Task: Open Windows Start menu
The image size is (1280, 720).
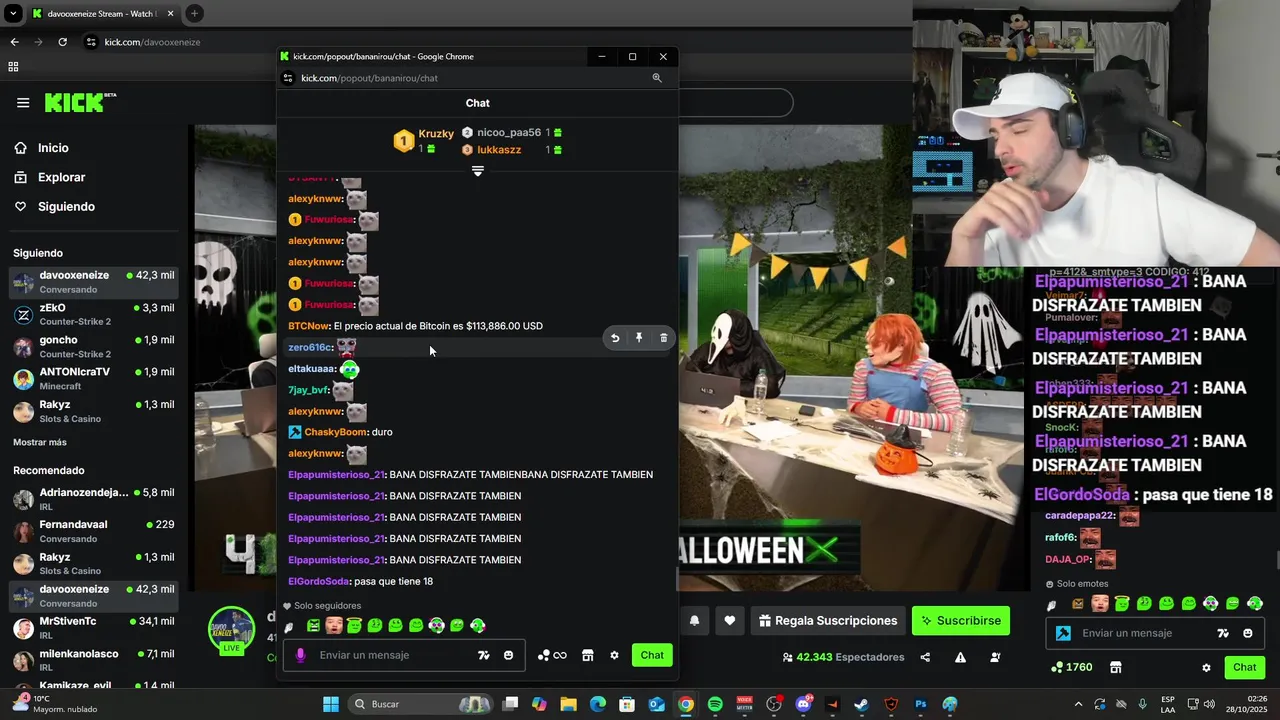Action: pos(331,704)
